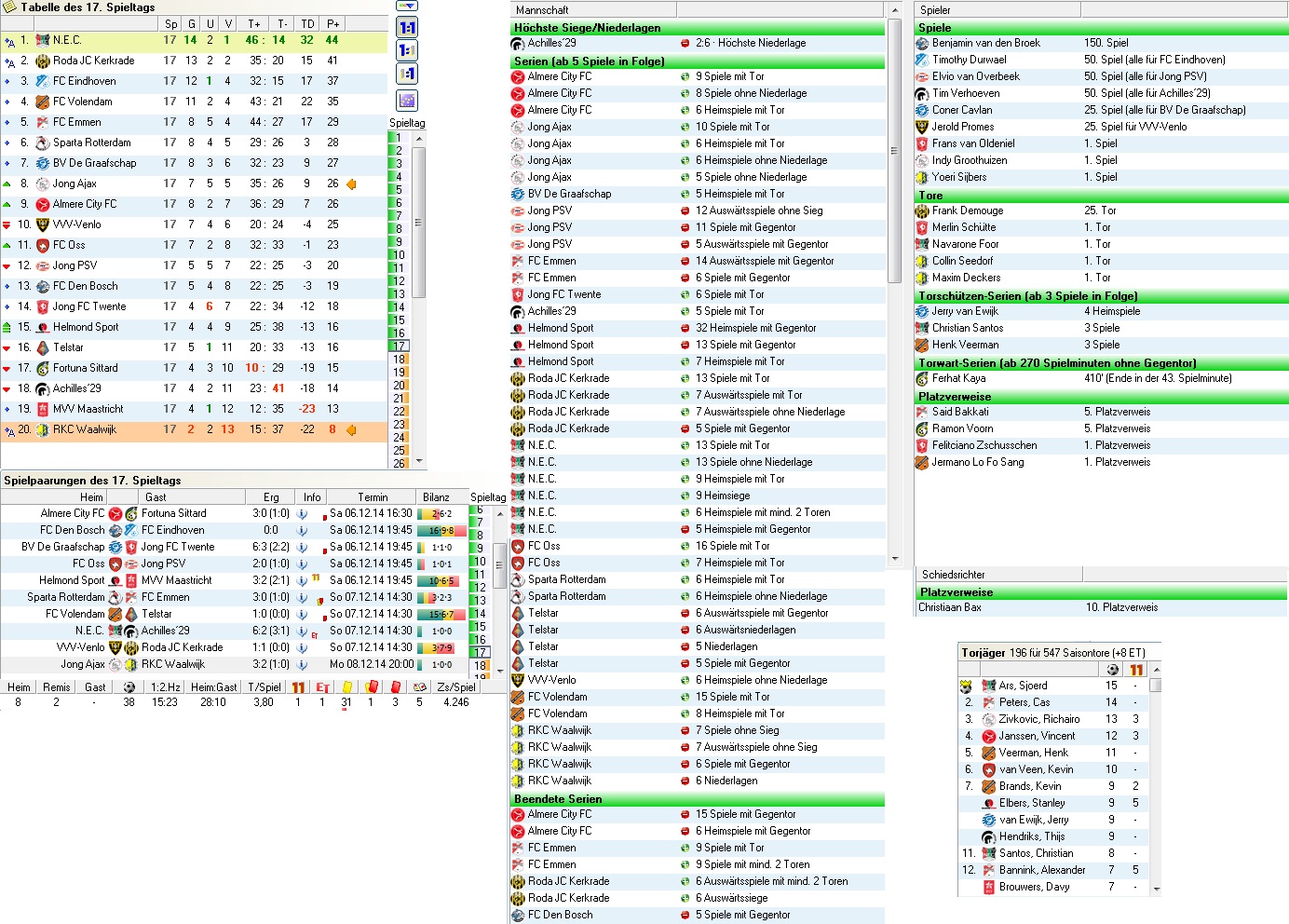Click the up arrow of Tabelle Spieltag scrollbar
Screen dimensions: 1289x924
coord(419,138)
